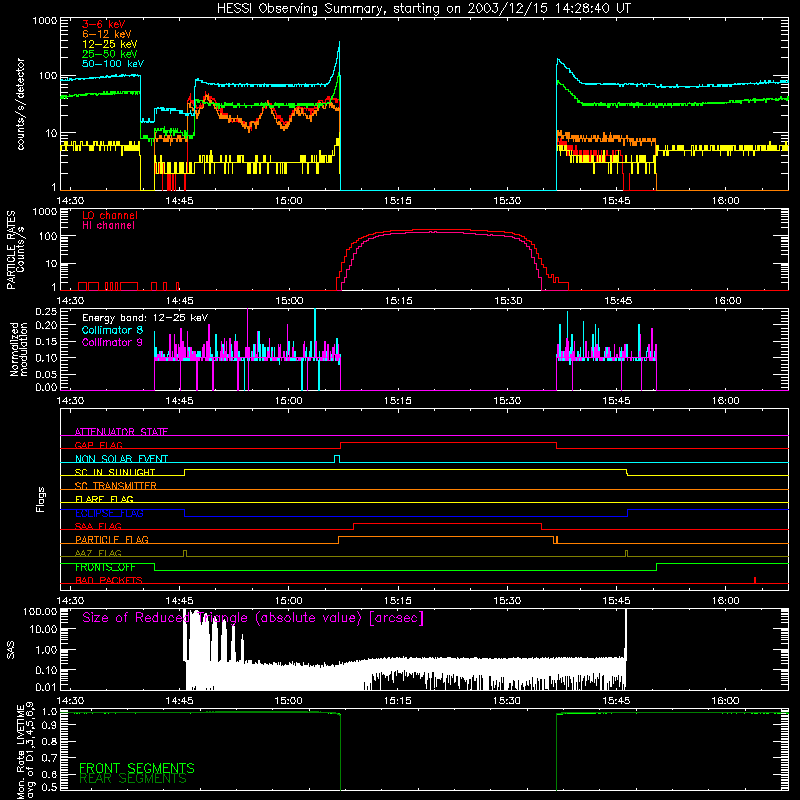
Task: Click the short NON_SOLAR_EVENT pulse
Action: click(x=337, y=459)
